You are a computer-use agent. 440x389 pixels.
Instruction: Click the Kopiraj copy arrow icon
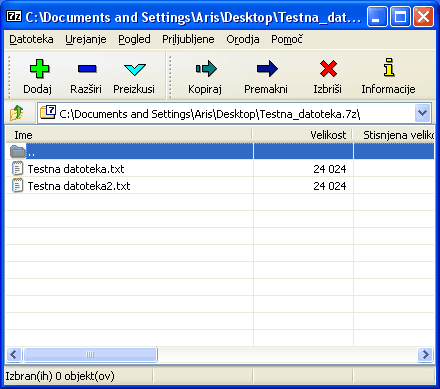point(206,69)
